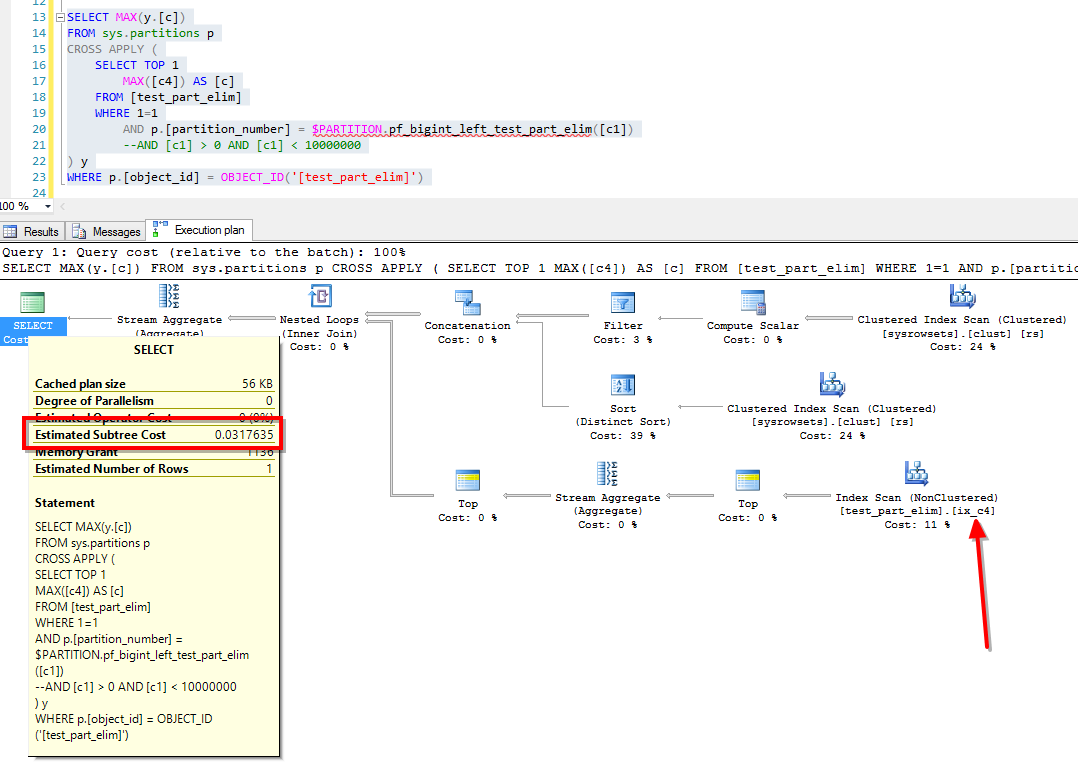Click the Concatenation operator icon
The width and height of the screenshot is (1078, 774).
466,301
